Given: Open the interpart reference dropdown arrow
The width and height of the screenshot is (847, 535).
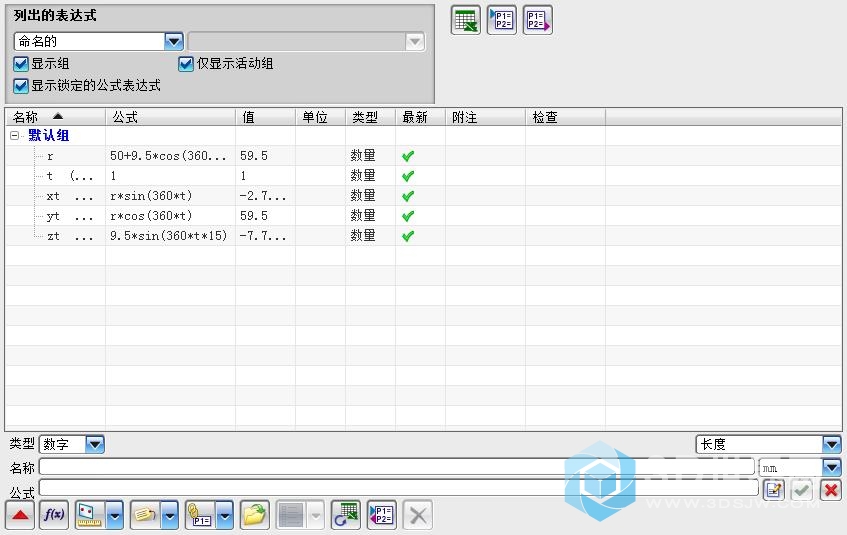Looking at the screenshot, I should click(225, 515).
